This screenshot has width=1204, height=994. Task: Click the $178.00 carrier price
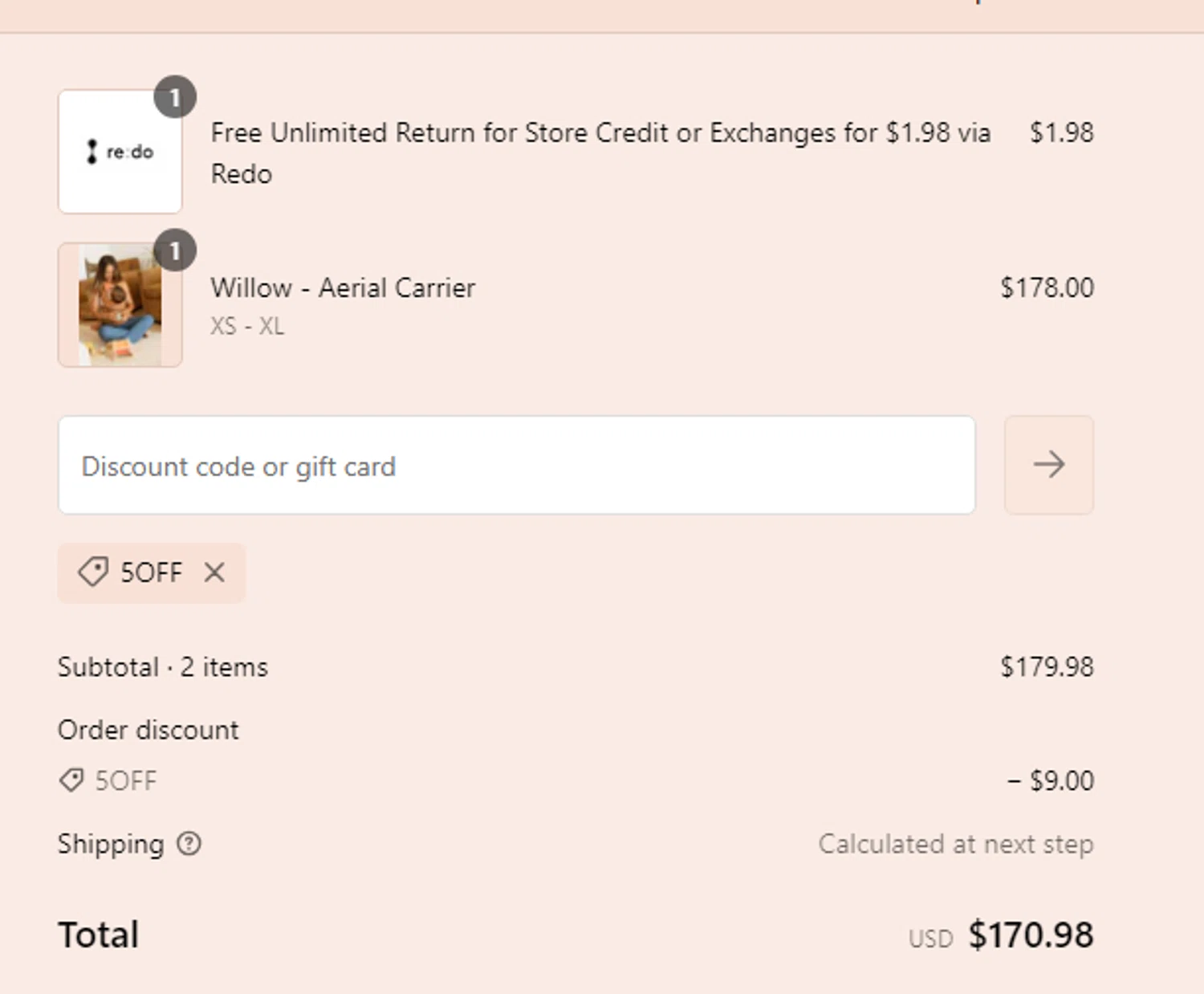coord(1046,287)
